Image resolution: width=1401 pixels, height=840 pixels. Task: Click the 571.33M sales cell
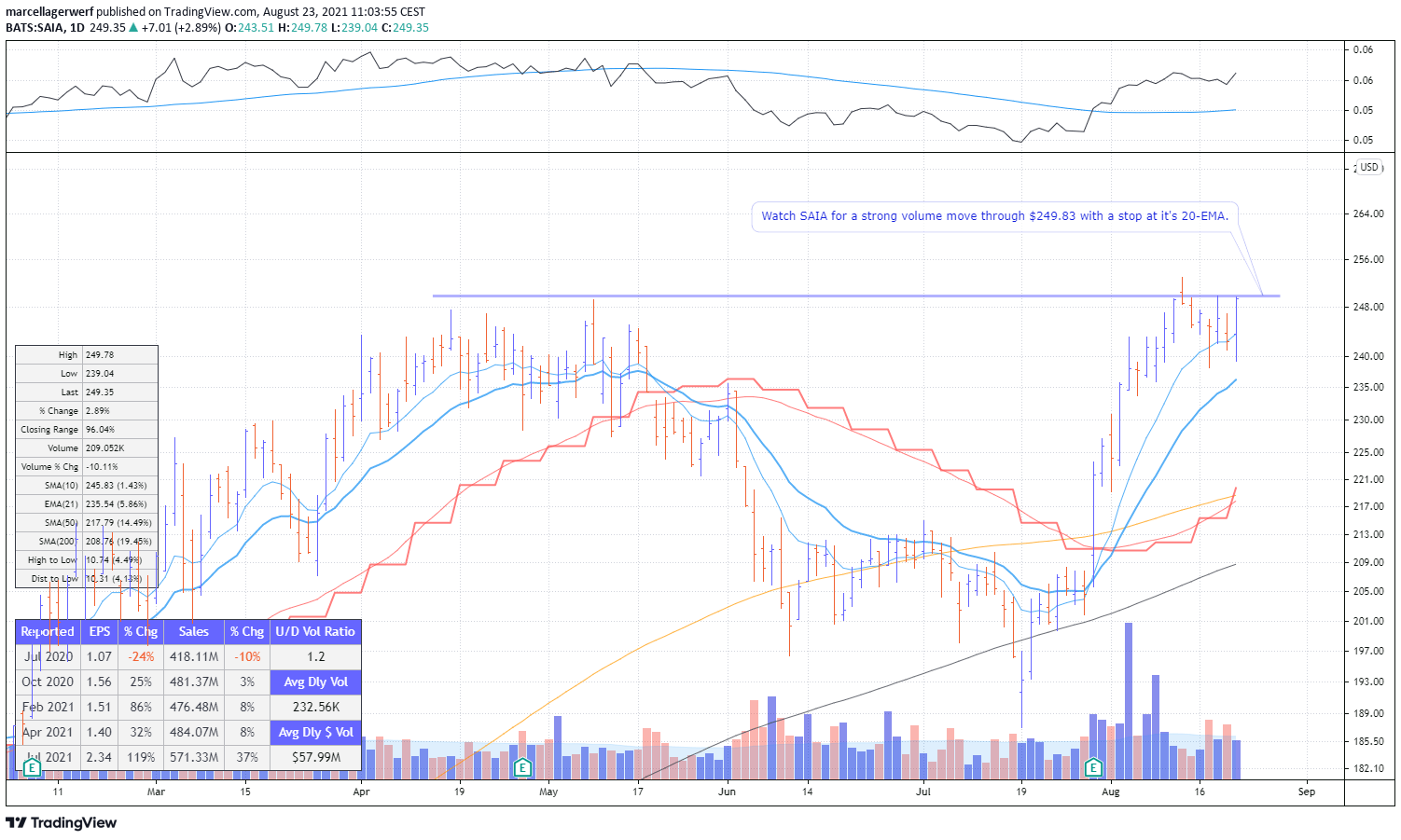[x=194, y=758]
